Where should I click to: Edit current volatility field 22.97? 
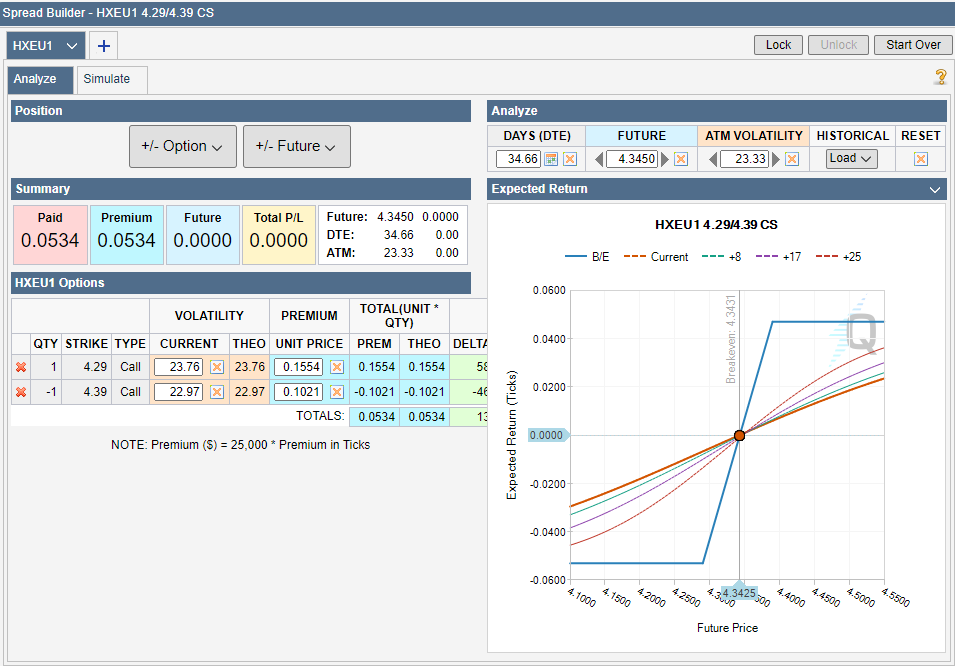point(178,392)
